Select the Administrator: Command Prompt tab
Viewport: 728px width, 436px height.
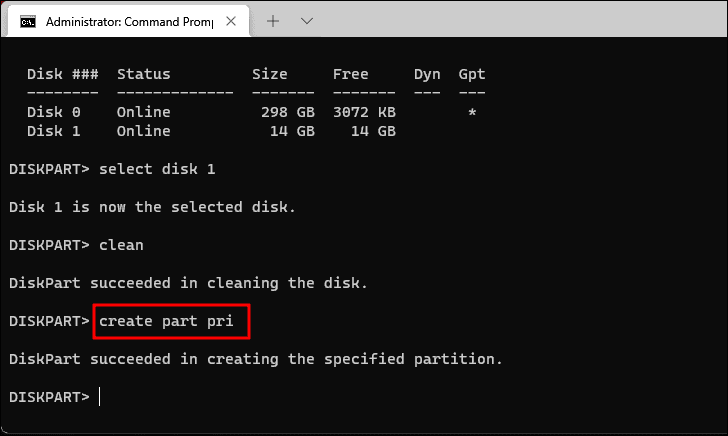(x=129, y=21)
